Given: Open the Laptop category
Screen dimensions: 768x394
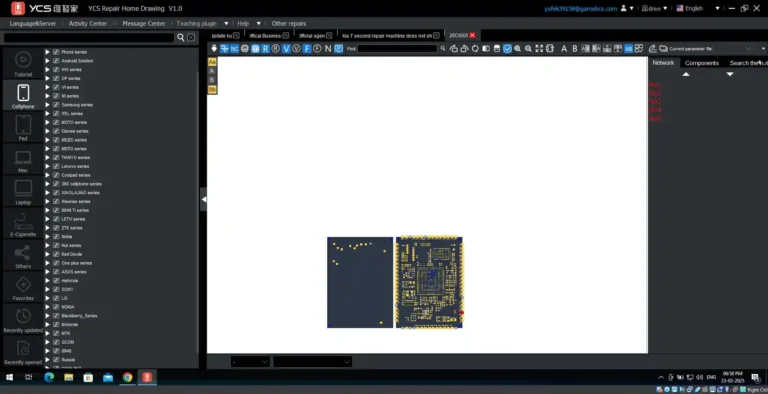Looking at the screenshot, I should point(23,192).
